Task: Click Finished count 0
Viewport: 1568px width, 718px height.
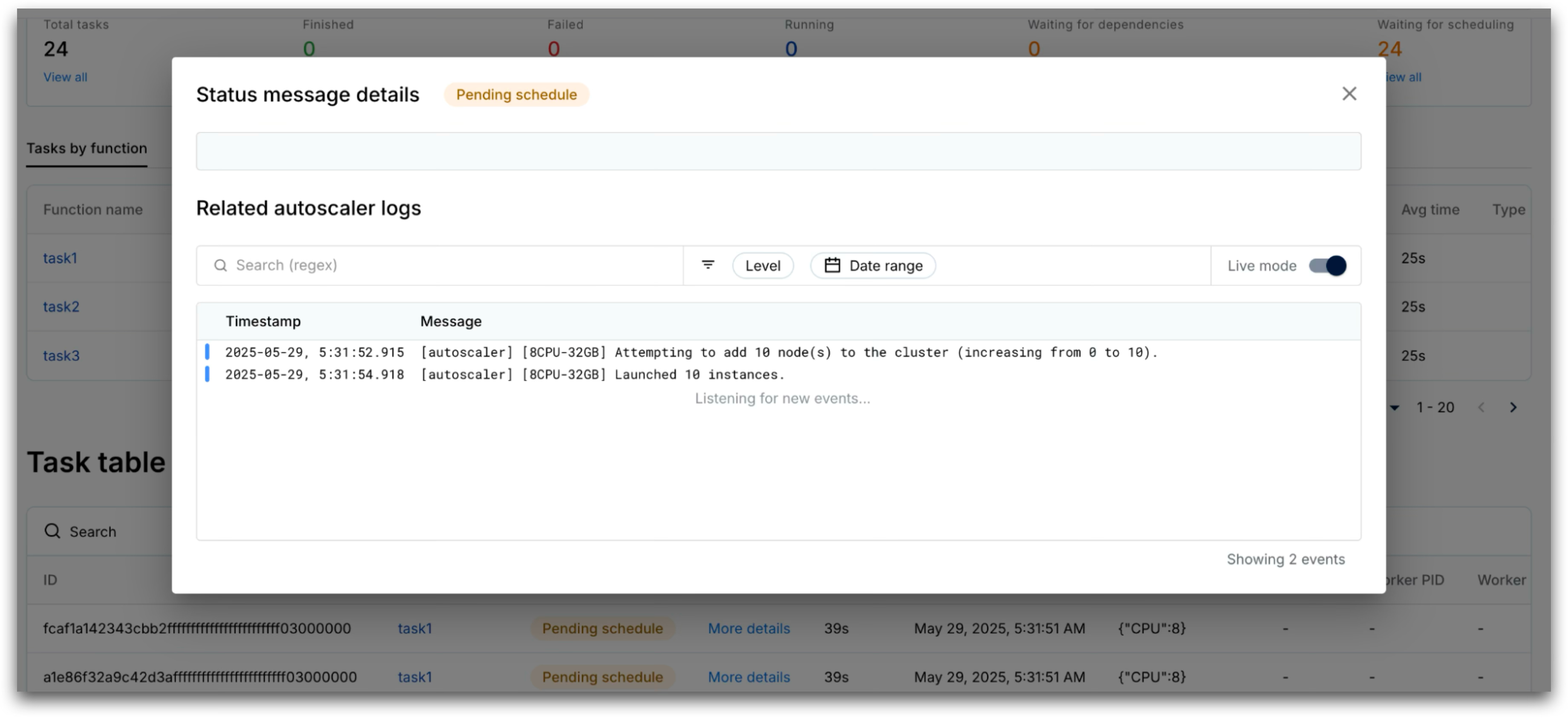Action: 308,49
